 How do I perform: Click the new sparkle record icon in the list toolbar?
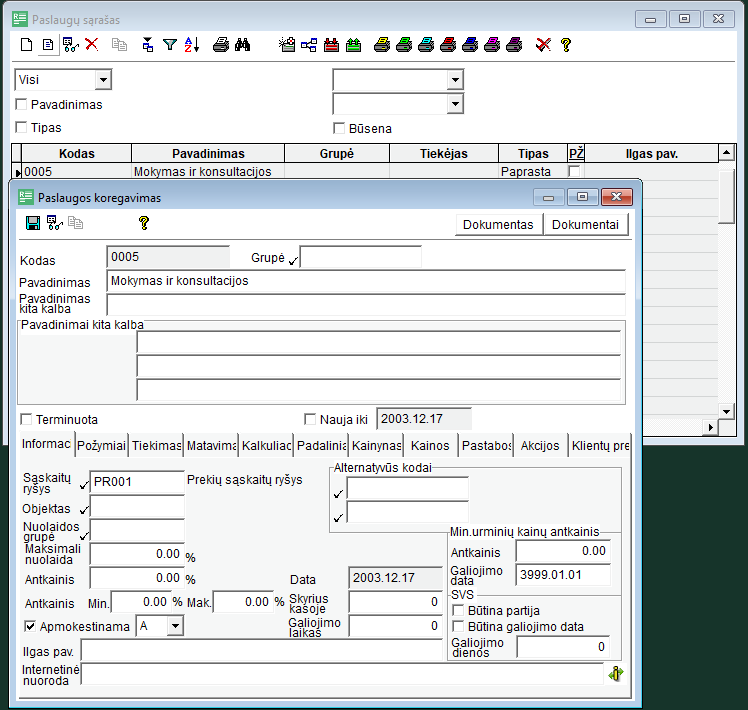point(287,45)
